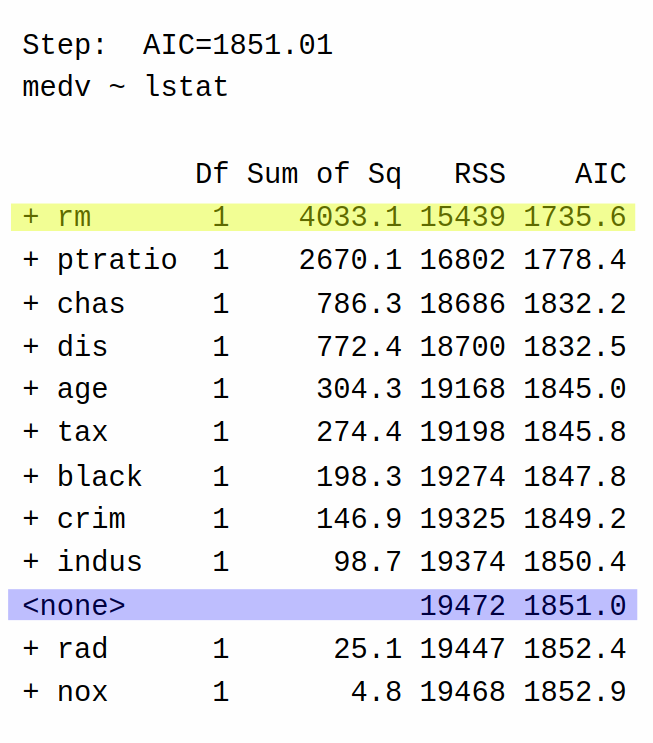Viewport: 653px width, 743px height.
Task: Select the <none> highlighted row
Action: pyautogui.click(x=323, y=605)
